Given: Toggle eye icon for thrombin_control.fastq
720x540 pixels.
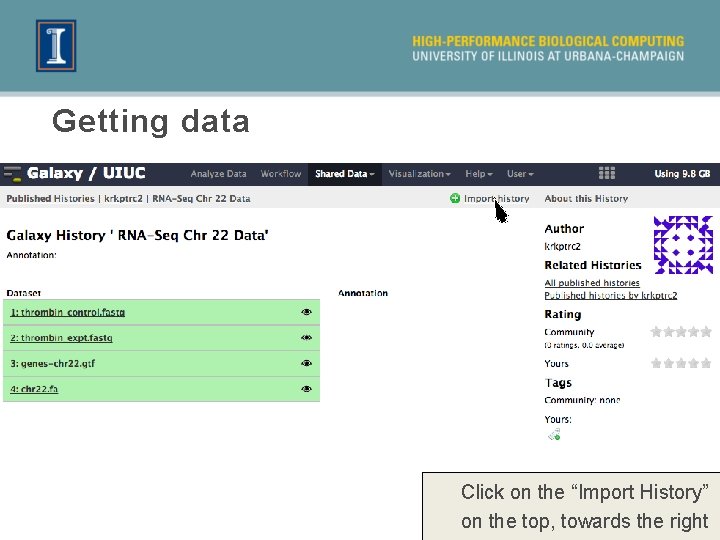Looking at the screenshot, I should click(x=307, y=312).
